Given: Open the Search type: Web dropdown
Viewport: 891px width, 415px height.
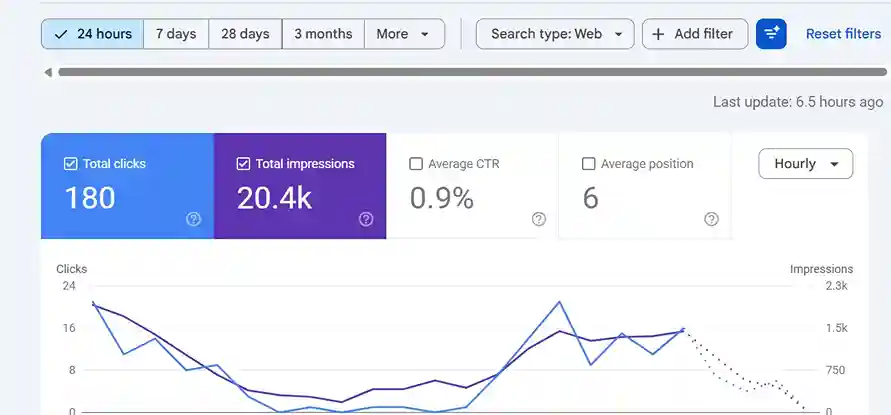Looking at the screenshot, I should [x=555, y=34].
